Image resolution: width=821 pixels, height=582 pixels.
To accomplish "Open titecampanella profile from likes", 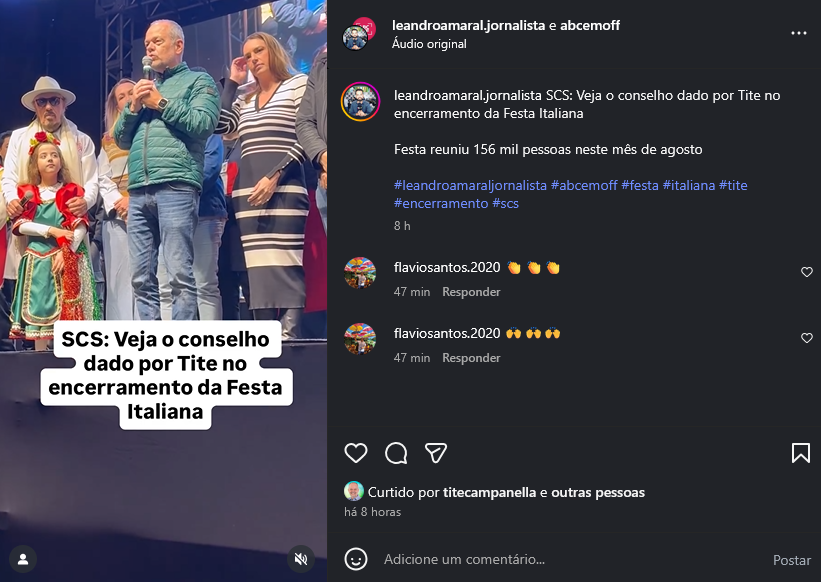I will click(x=490, y=493).
